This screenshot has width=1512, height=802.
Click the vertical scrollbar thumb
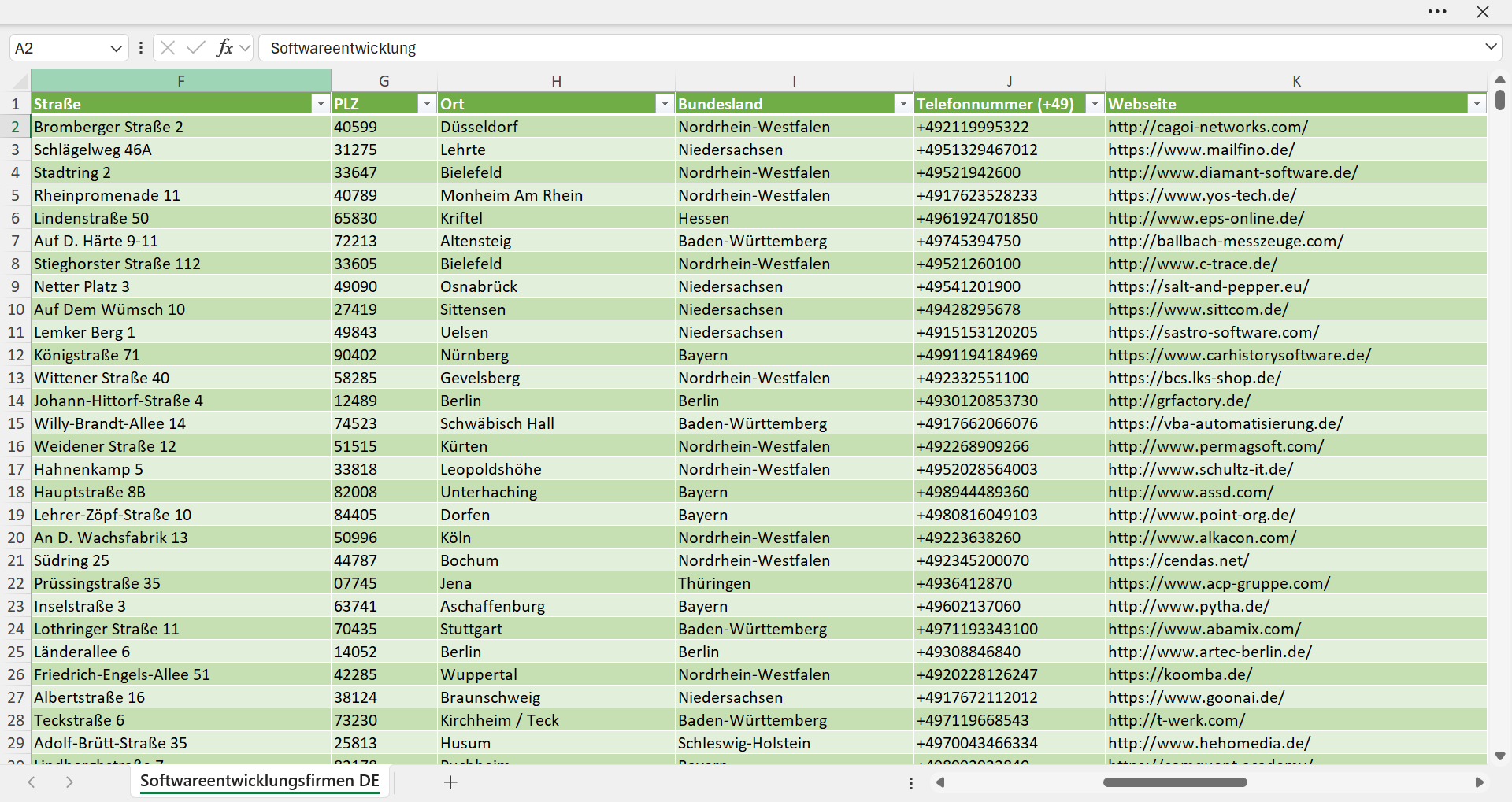click(1500, 100)
